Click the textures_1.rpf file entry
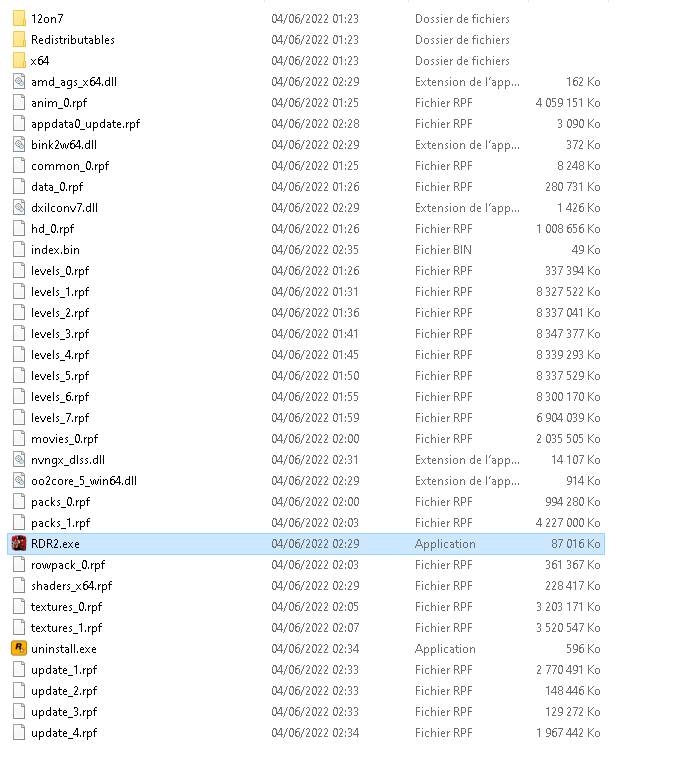 tap(307, 628)
